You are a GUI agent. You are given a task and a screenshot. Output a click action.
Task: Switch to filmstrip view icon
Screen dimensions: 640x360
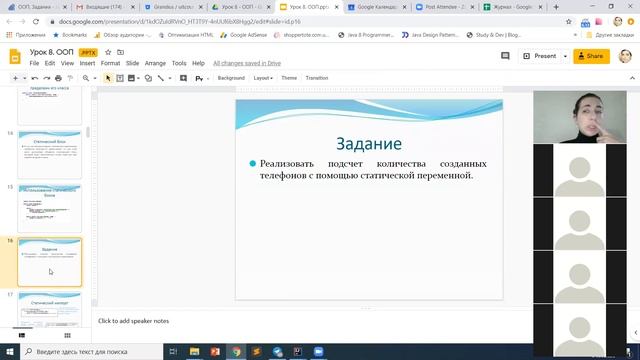coord(22,335)
